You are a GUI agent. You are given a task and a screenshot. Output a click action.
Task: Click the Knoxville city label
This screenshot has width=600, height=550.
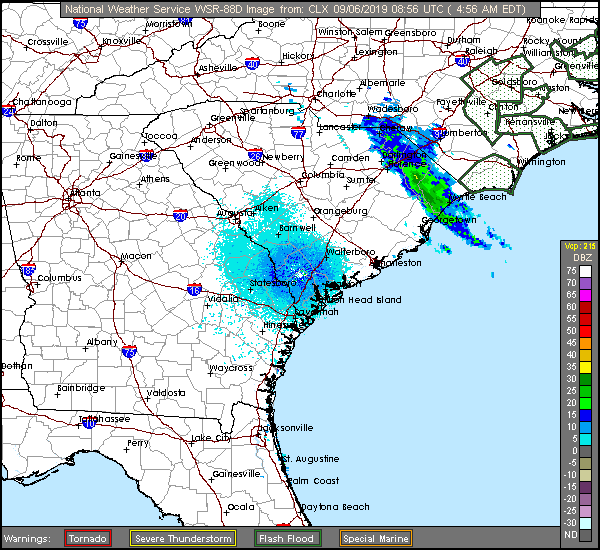(x=122, y=41)
